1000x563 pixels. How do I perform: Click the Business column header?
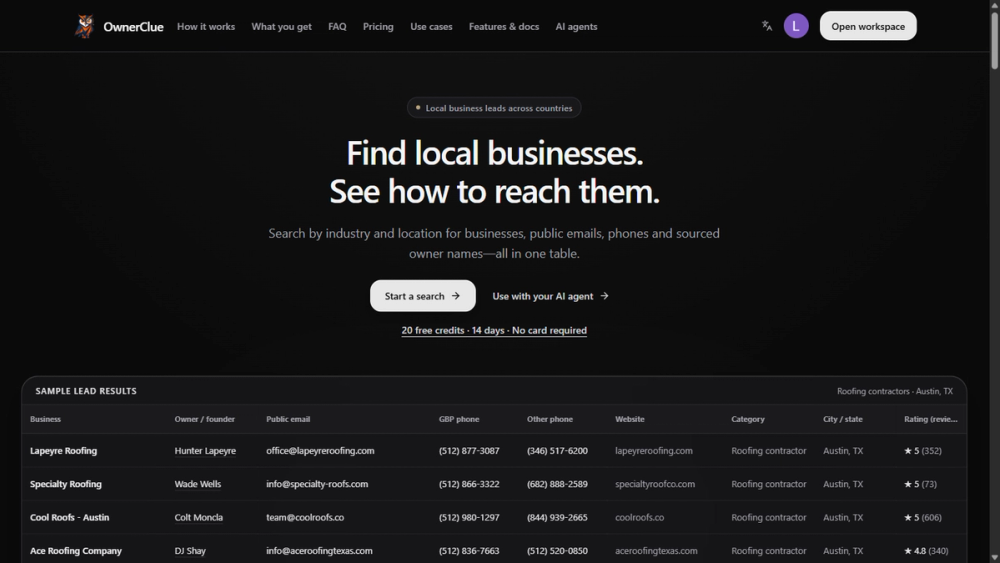tap(45, 419)
